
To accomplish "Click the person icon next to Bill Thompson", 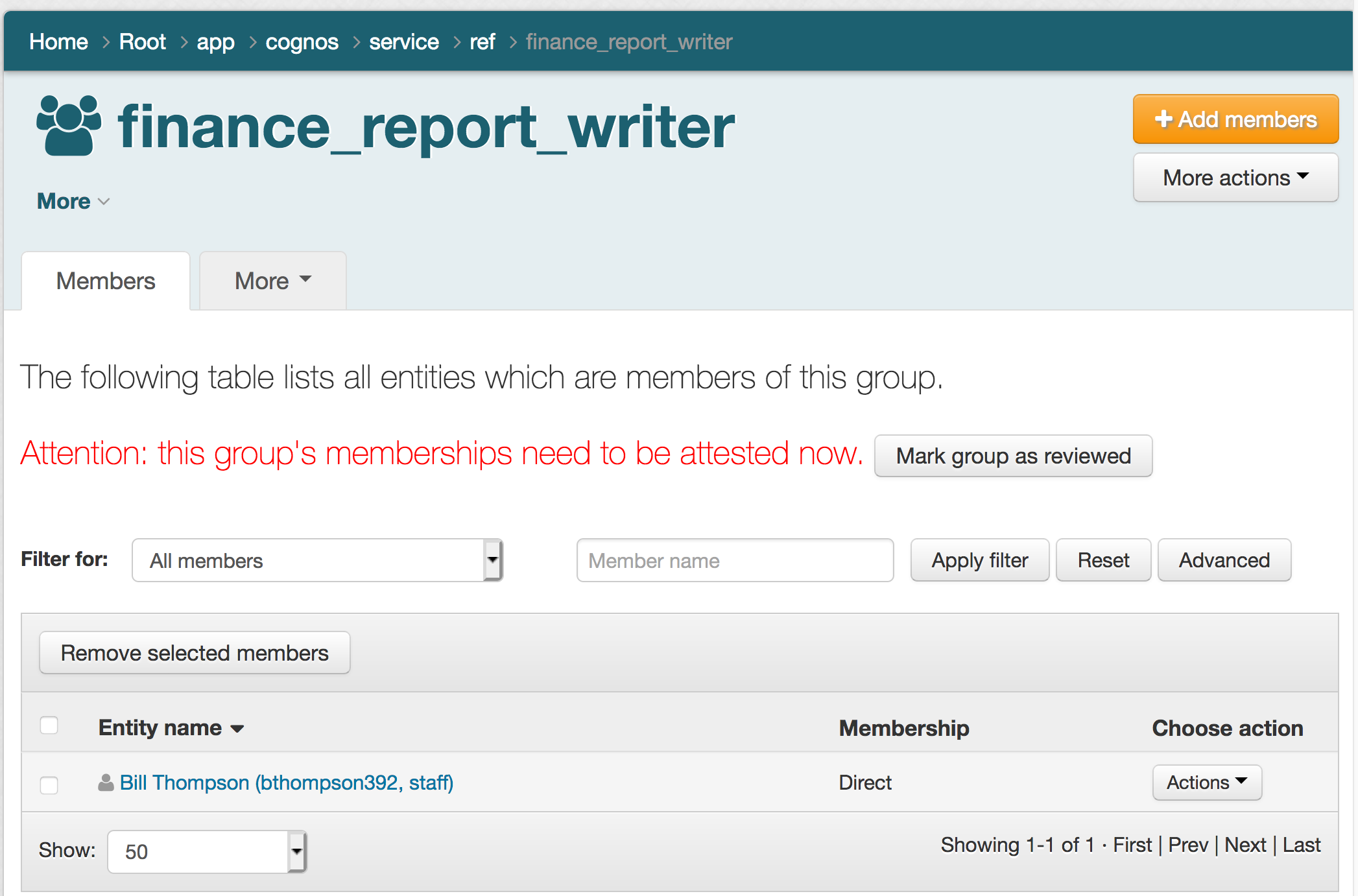I will click(x=106, y=783).
